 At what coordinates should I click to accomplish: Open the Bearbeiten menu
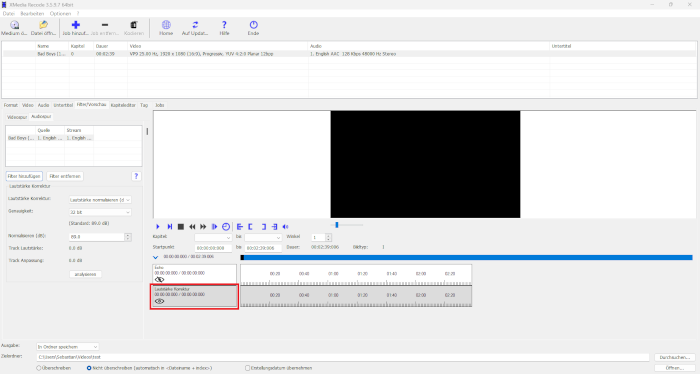click(x=32, y=14)
